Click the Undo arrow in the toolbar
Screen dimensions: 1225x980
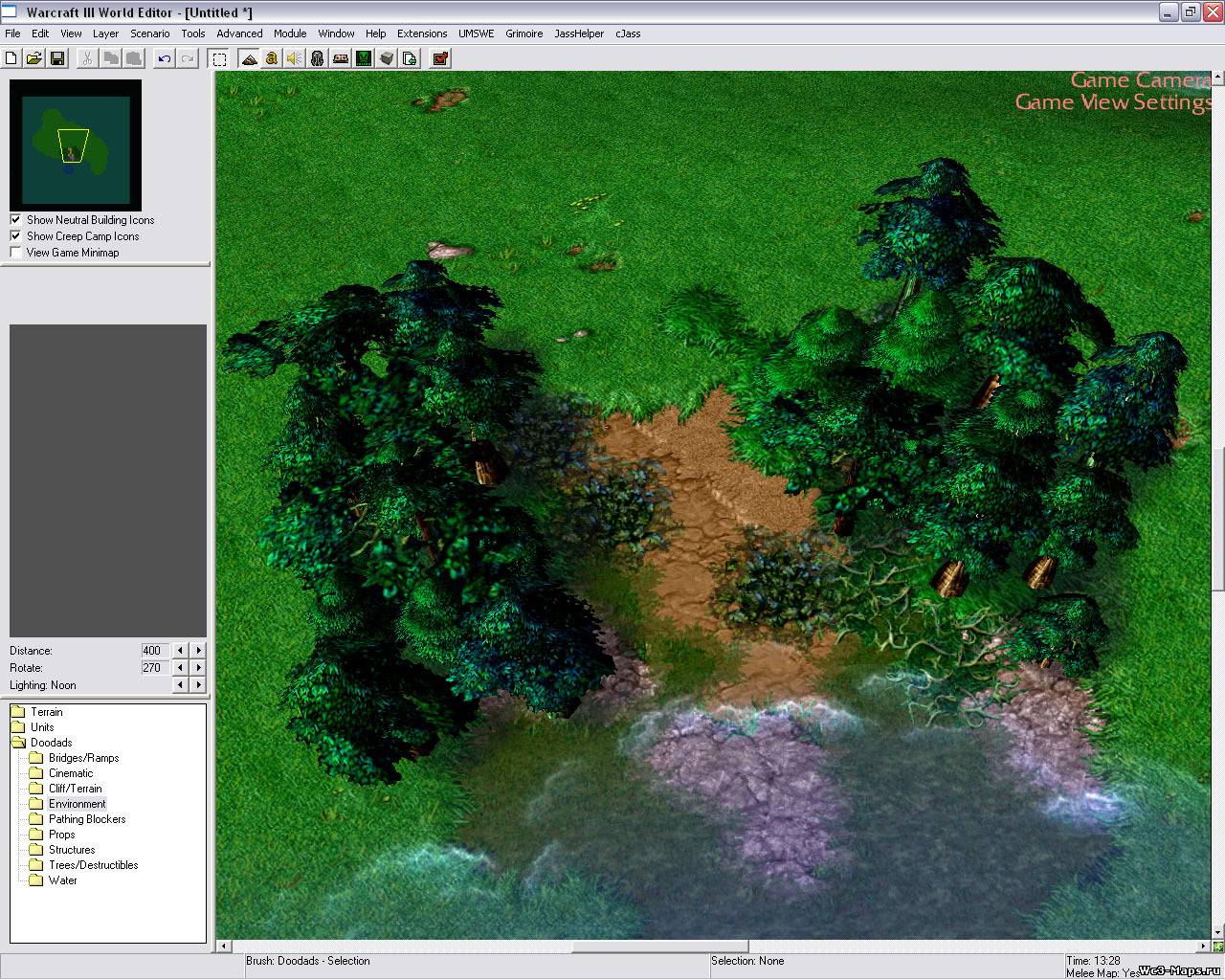(165, 58)
